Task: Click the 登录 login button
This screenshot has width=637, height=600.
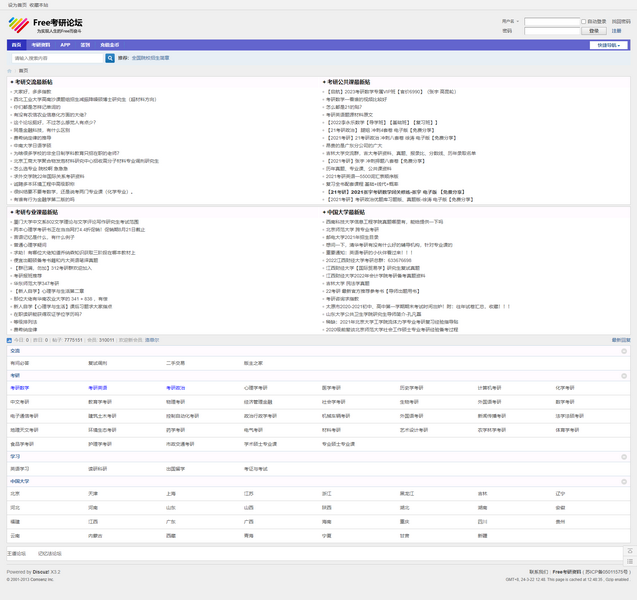Action: click(593, 30)
